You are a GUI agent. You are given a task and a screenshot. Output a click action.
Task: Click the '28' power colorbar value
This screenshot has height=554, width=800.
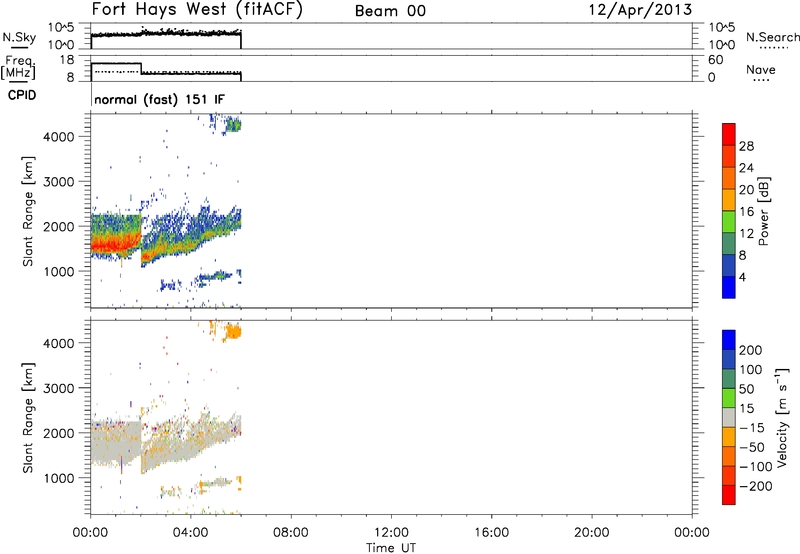746,146
